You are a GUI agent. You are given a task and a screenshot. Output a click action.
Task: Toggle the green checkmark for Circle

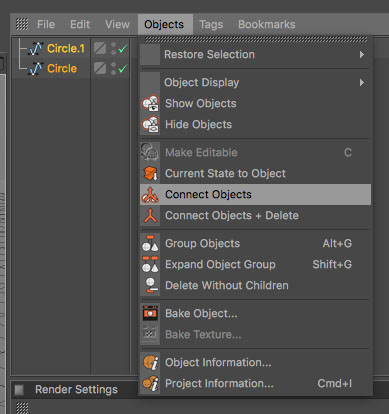[x=123, y=69]
